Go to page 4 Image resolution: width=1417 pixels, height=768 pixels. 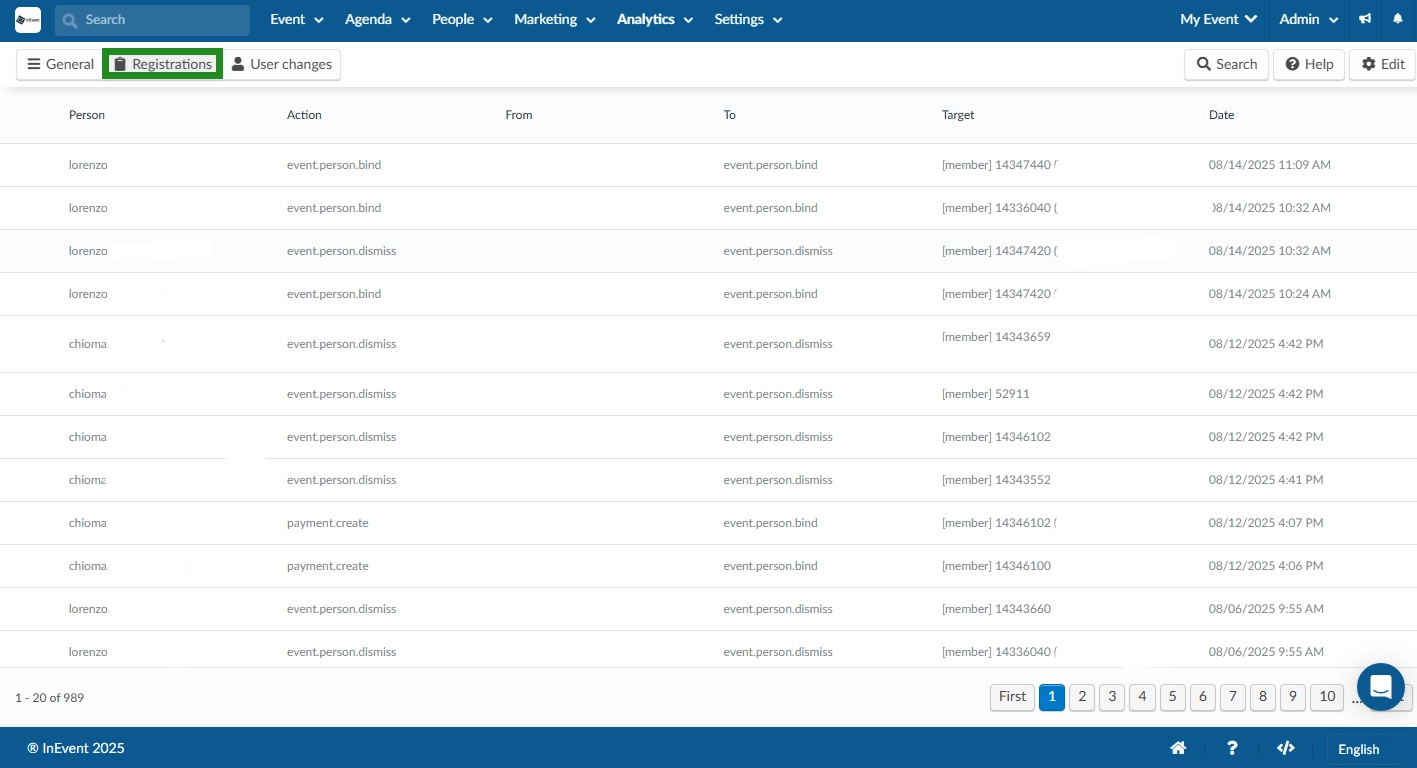[1142, 697]
